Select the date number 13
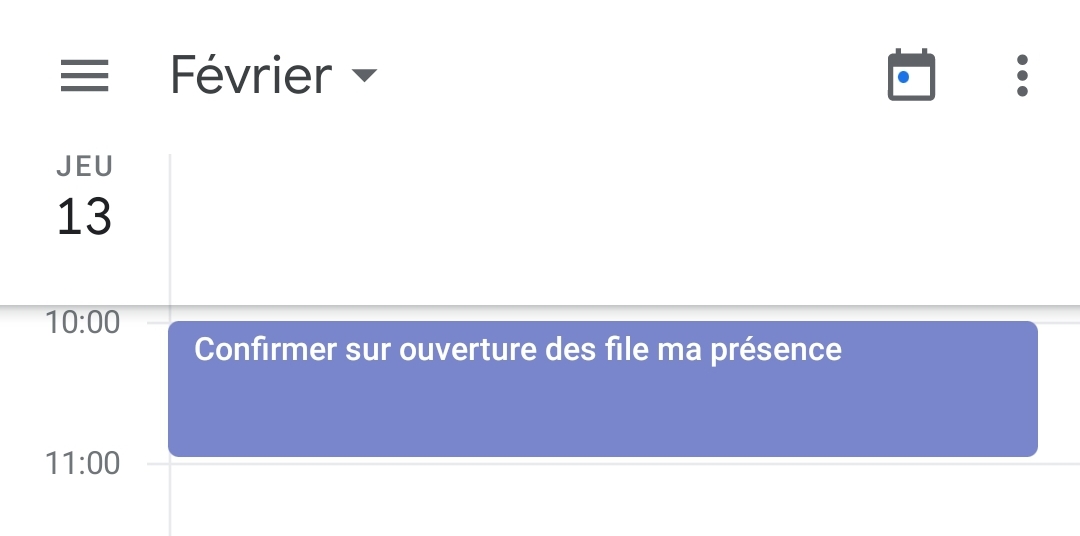The width and height of the screenshot is (1080, 536). coord(84,217)
